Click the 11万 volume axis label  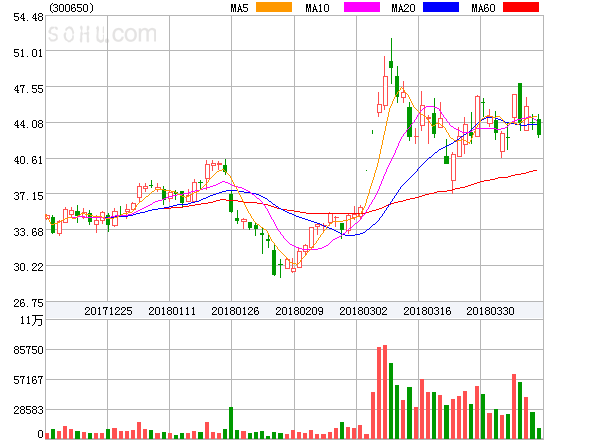(31, 321)
